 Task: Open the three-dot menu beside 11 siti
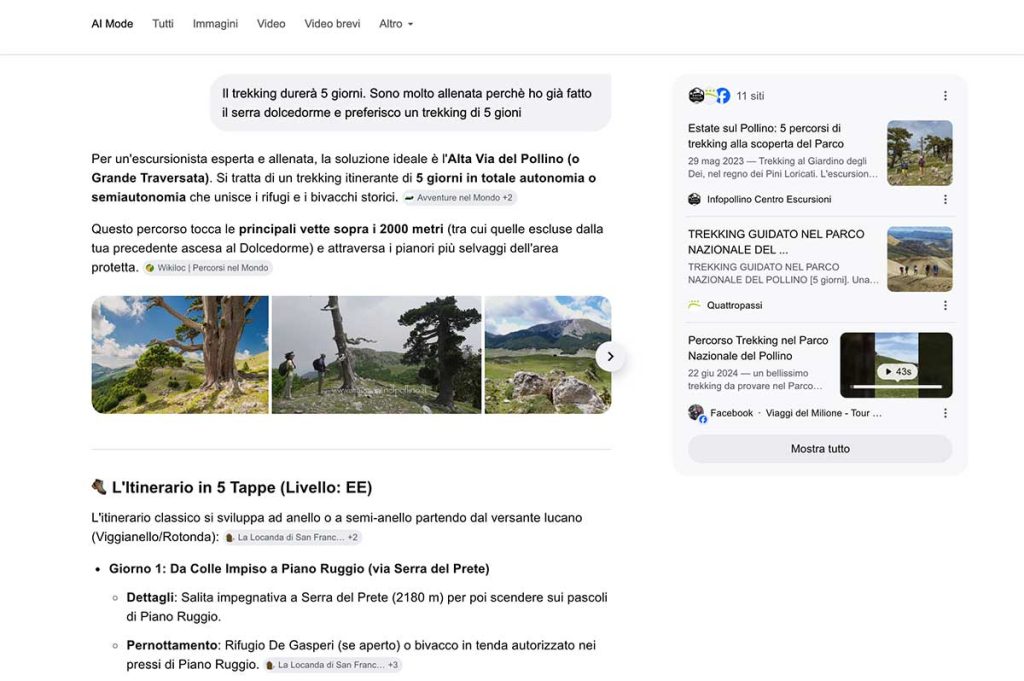[x=945, y=96]
